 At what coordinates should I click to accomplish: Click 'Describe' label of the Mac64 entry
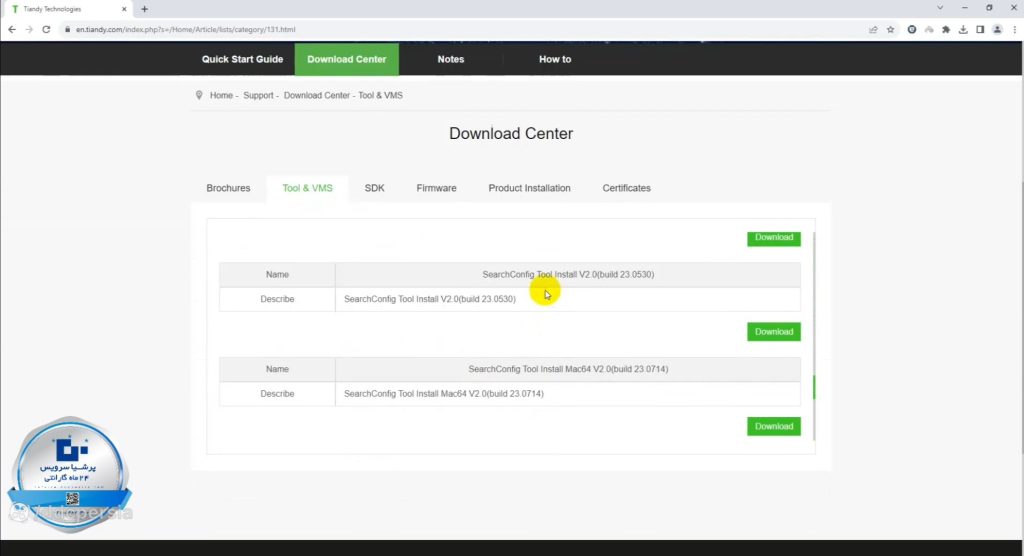(277, 394)
